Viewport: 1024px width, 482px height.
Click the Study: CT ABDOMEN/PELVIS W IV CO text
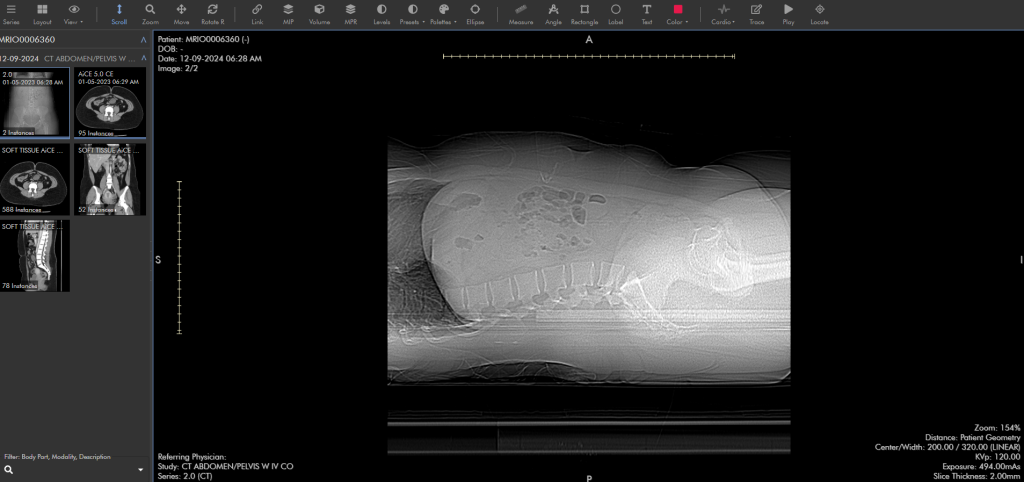(x=225, y=467)
